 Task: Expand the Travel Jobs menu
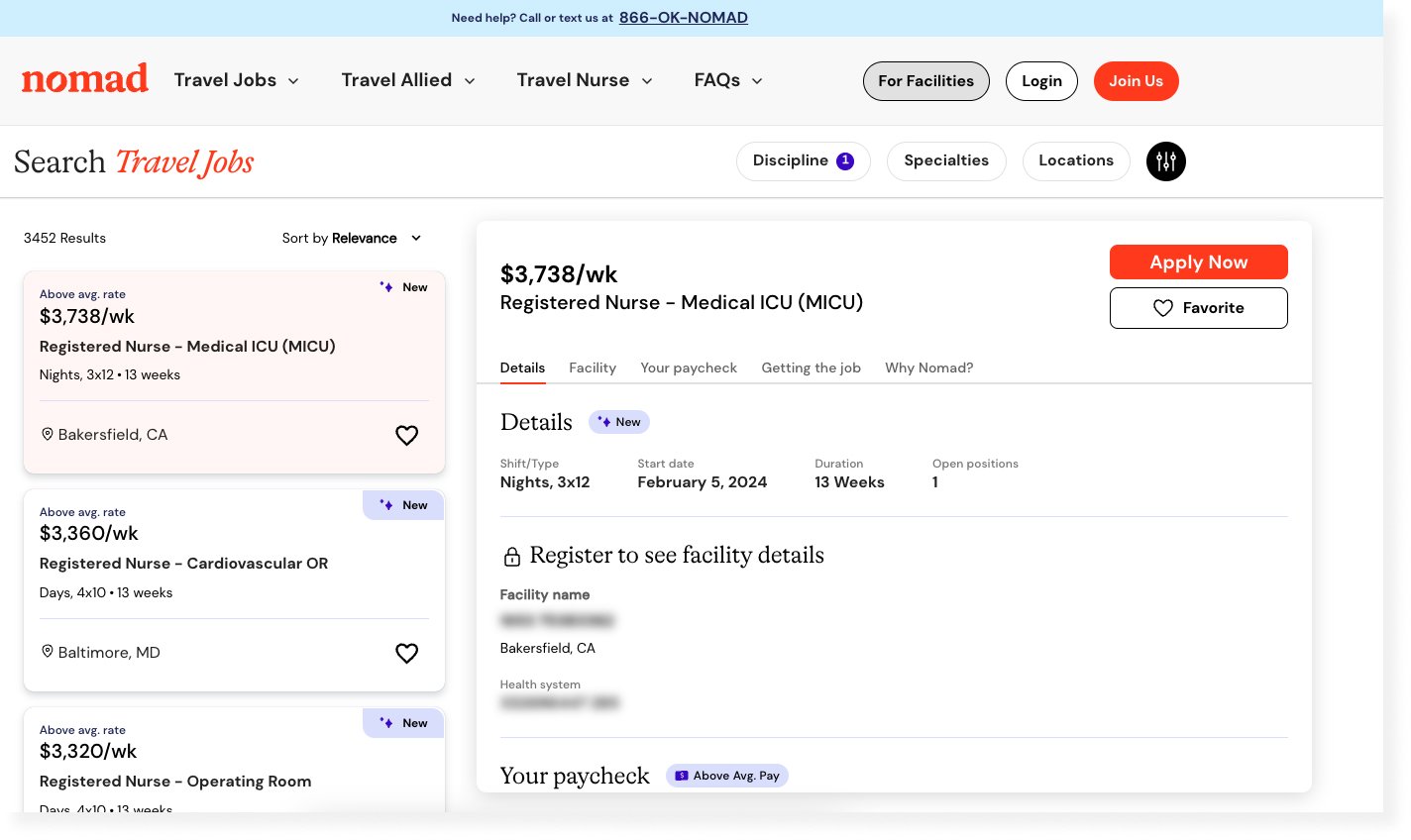pos(237,80)
